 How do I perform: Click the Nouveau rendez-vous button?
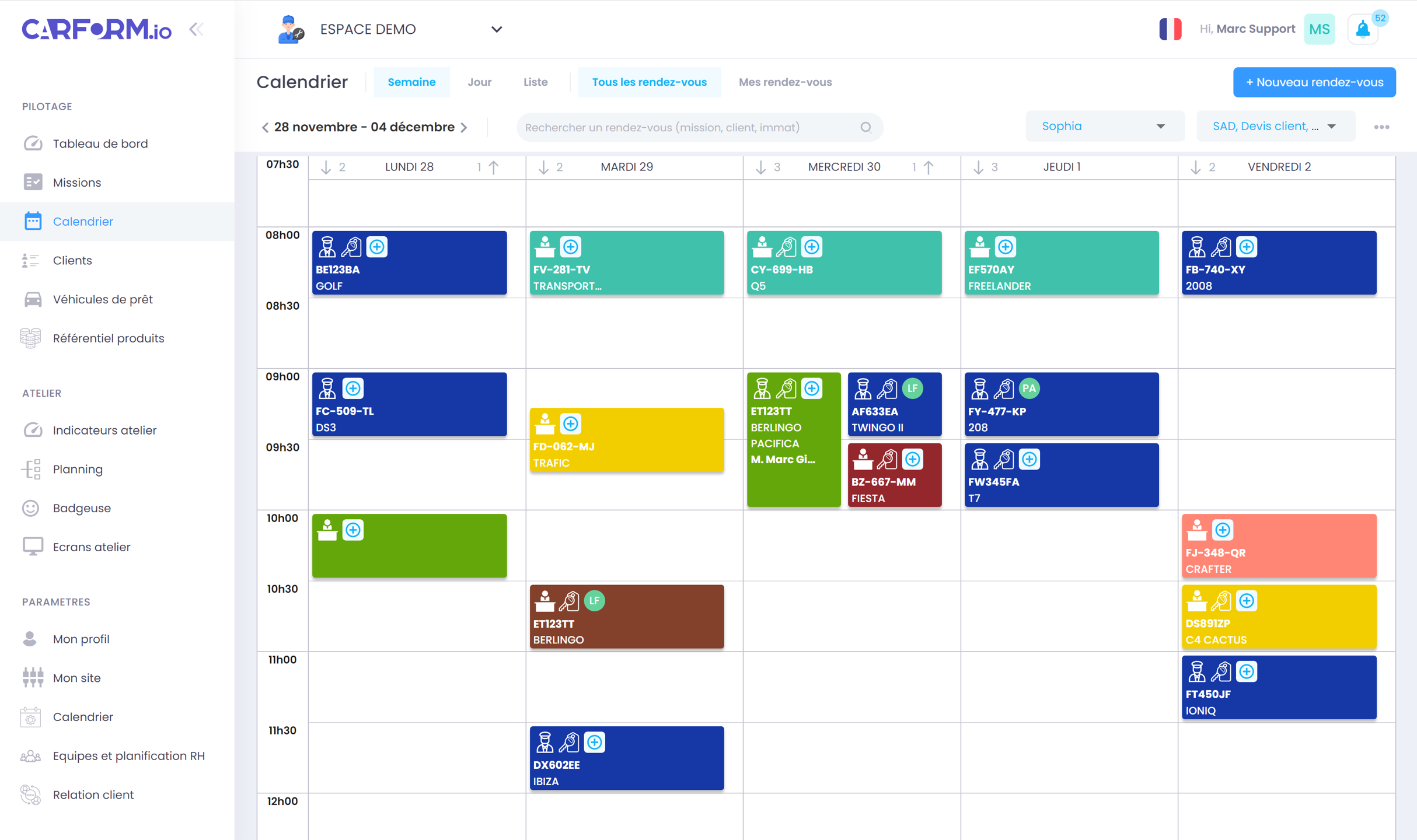tap(1314, 82)
